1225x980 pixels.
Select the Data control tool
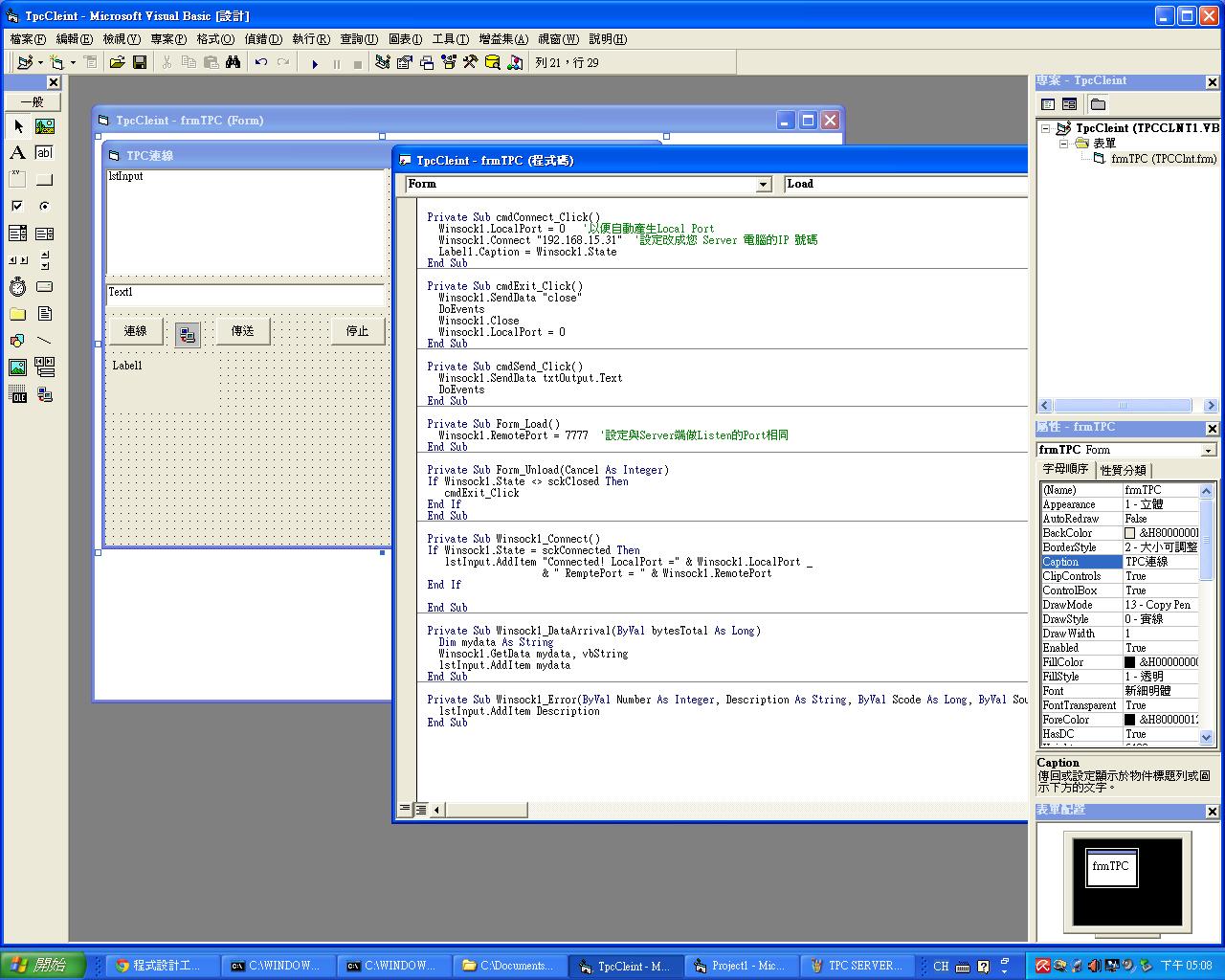point(45,367)
